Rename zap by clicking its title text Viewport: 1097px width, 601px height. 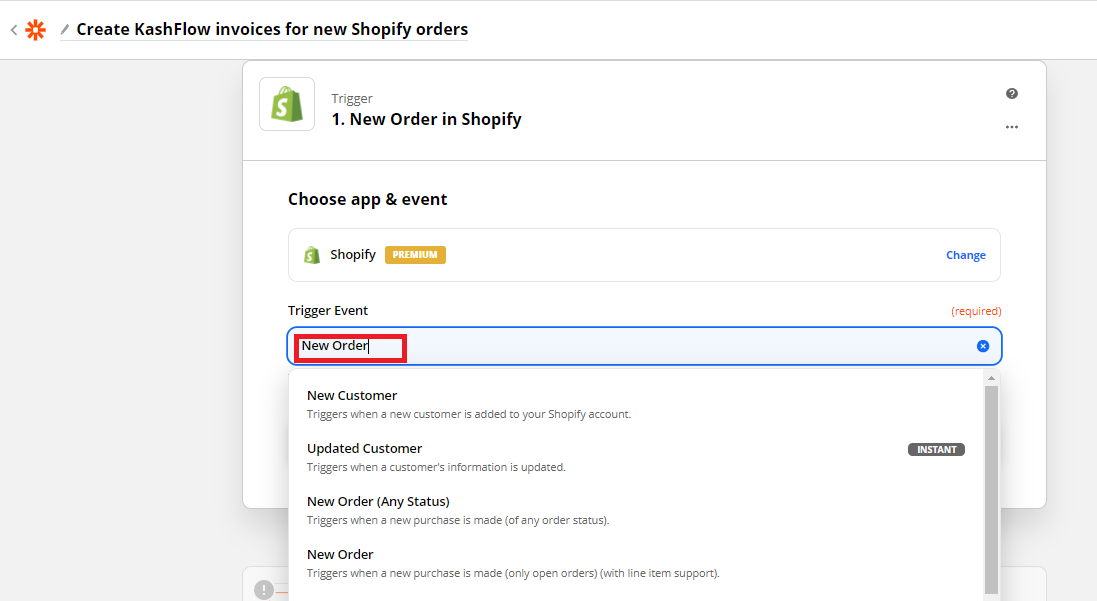pyautogui.click(x=272, y=29)
